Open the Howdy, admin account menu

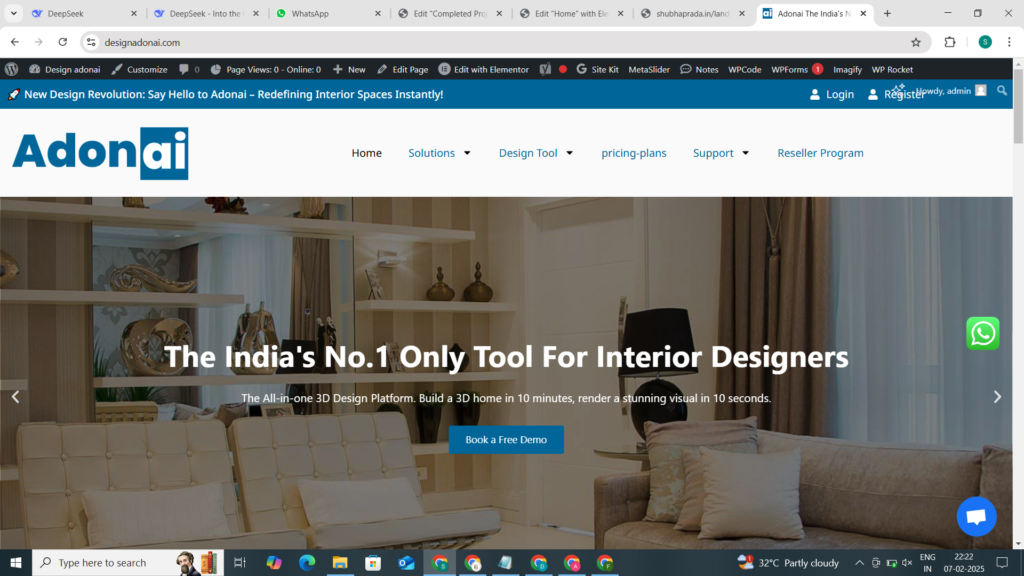(951, 91)
